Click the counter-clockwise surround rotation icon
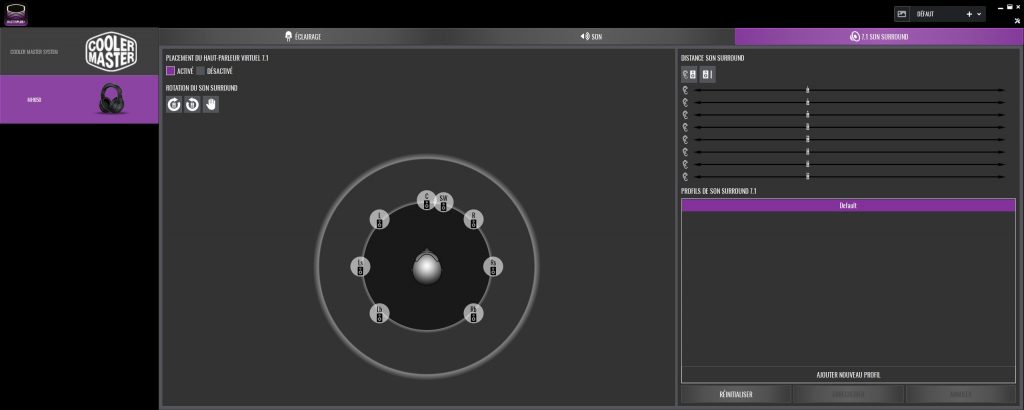Viewport: 1024px width, 410px height. [x=192, y=104]
